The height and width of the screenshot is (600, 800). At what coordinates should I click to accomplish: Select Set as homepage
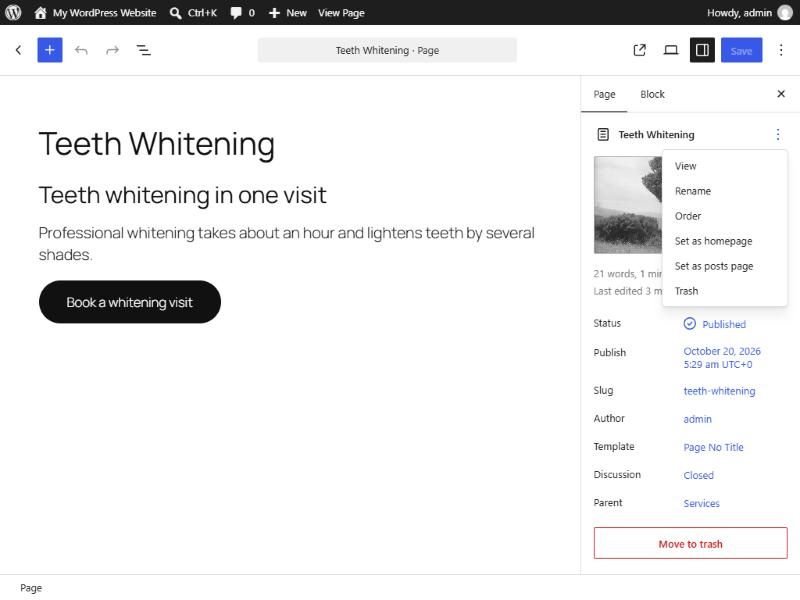click(x=724, y=241)
